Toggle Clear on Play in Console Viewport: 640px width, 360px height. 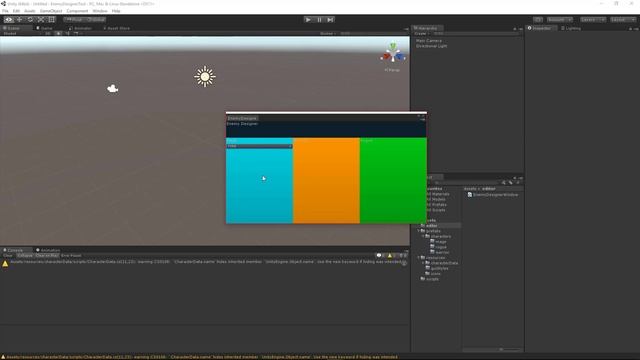tap(47, 256)
